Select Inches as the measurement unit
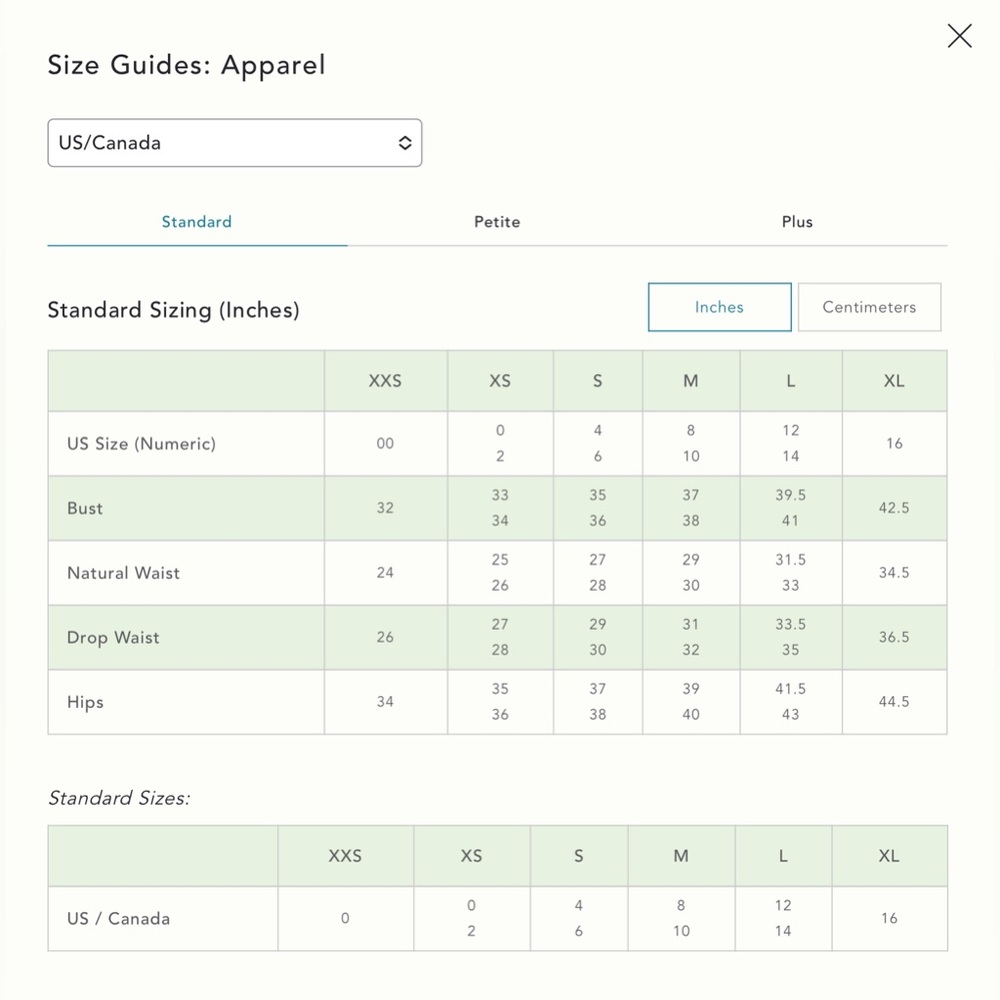This screenshot has width=1000, height=1000. point(719,307)
